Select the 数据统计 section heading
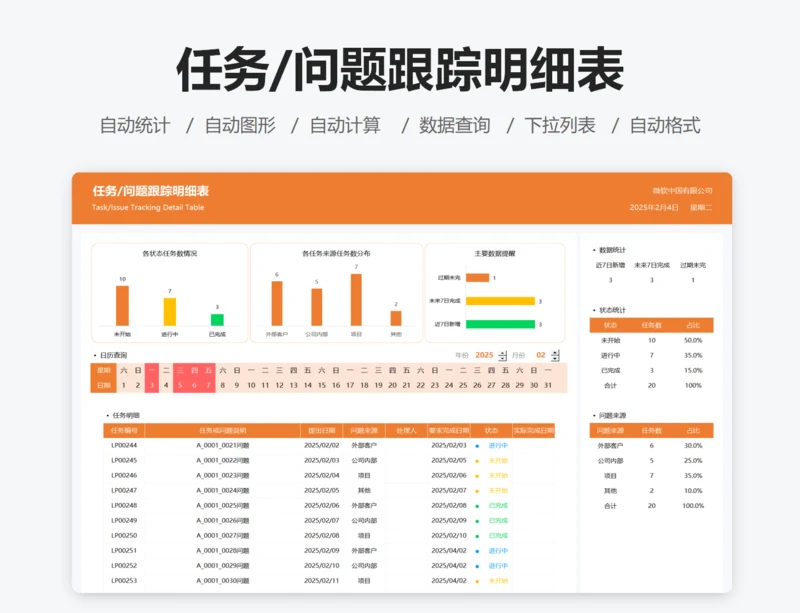This screenshot has width=800, height=613. (x=612, y=250)
